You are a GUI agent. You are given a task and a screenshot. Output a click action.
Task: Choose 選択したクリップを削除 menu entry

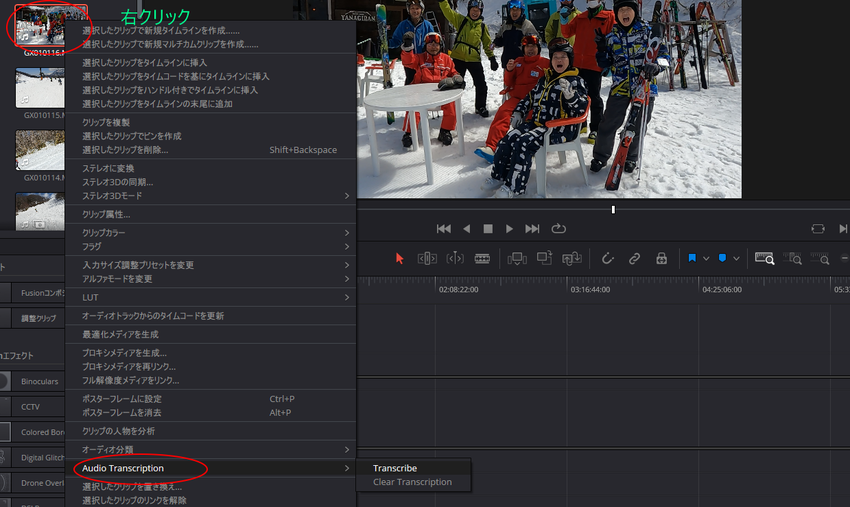pyautogui.click(x=211, y=150)
